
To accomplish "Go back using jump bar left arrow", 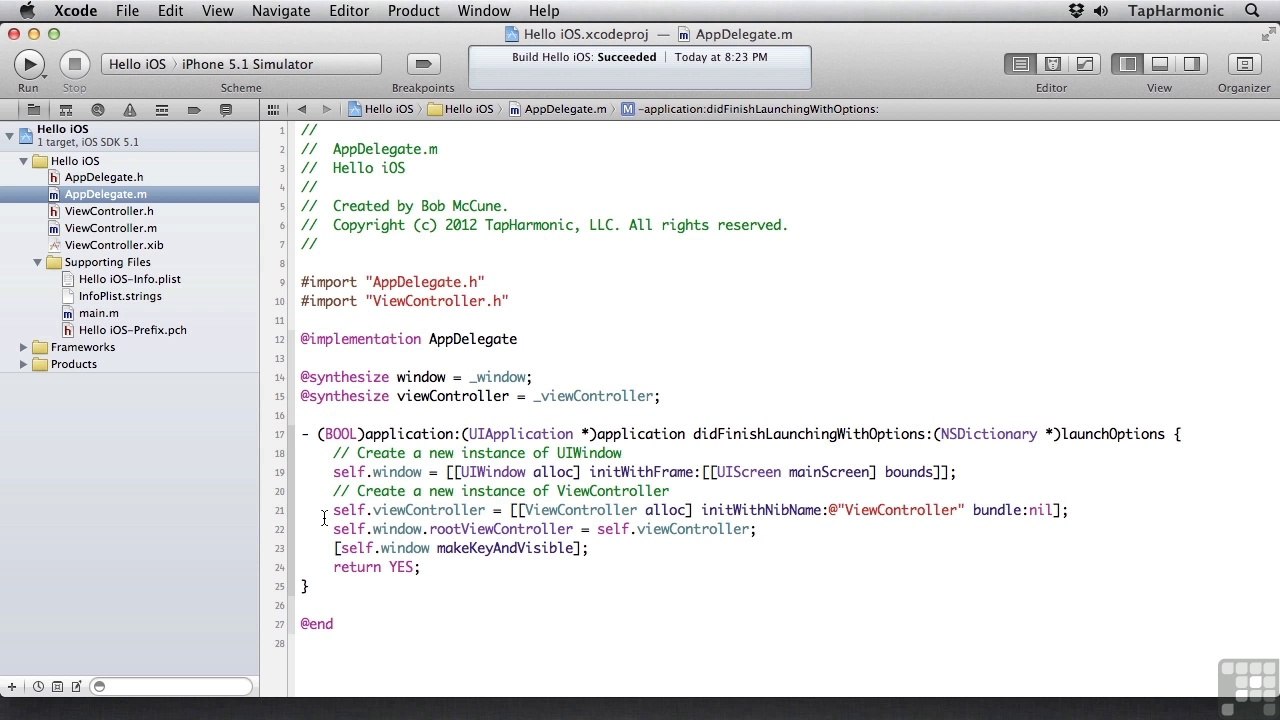I will [302, 109].
